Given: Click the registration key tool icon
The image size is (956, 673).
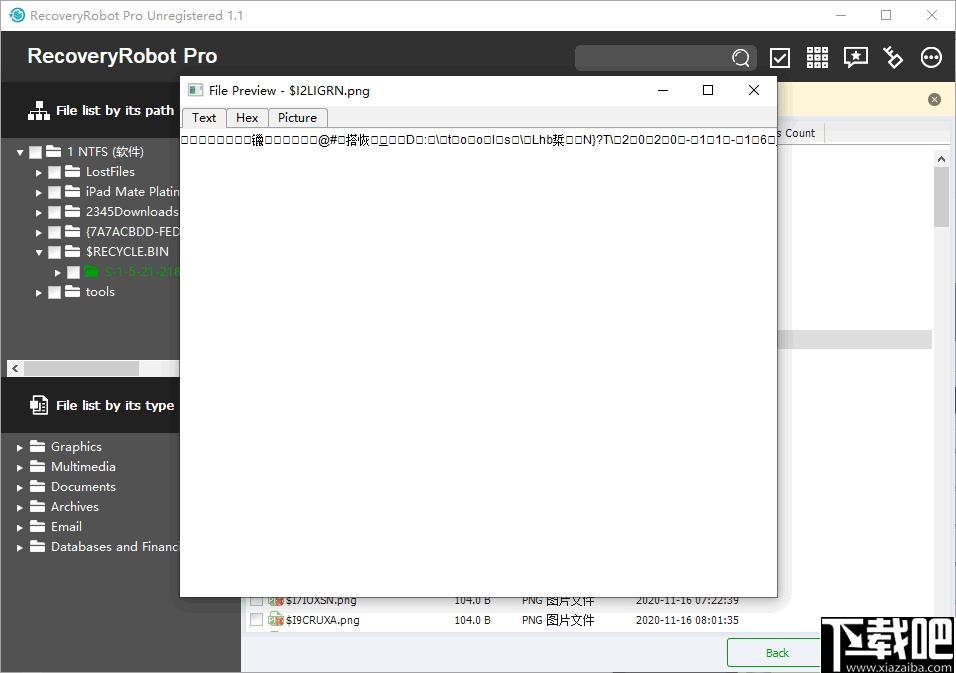Looking at the screenshot, I should (x=893, y=58).
